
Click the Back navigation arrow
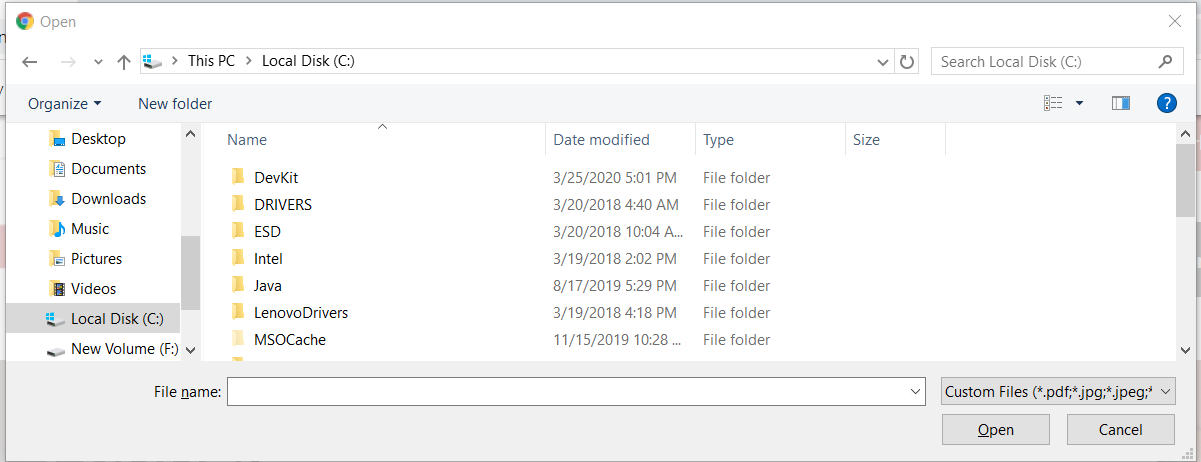30,62
